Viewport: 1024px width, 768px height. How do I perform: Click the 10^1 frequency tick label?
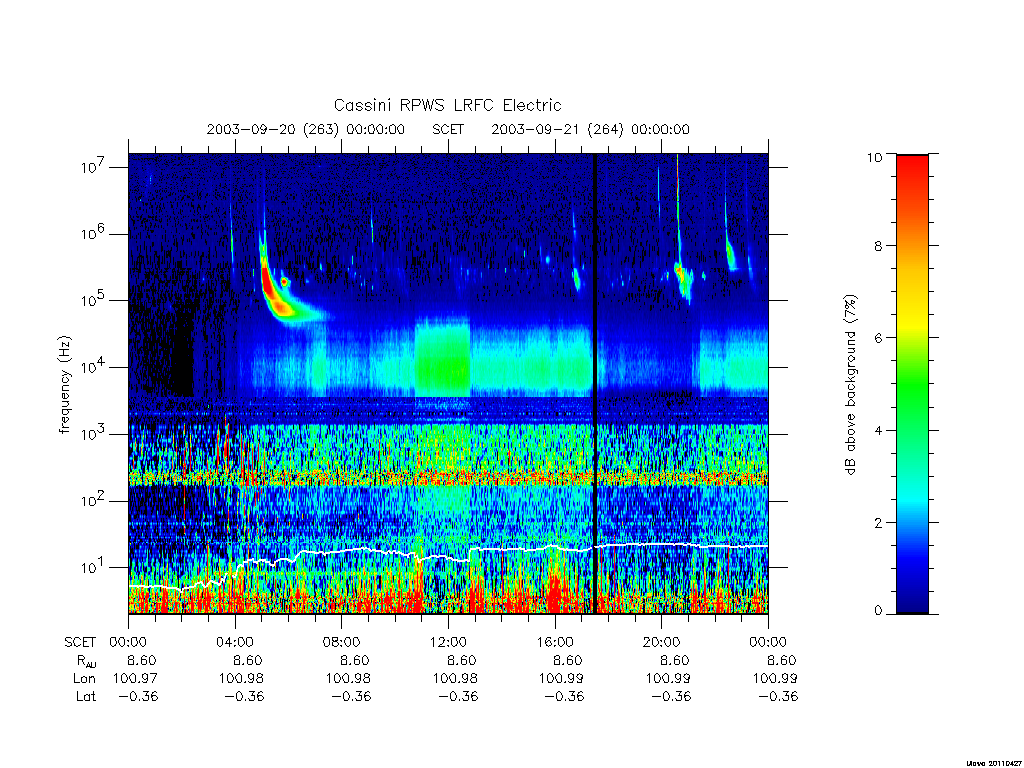(x=93, y=568)
